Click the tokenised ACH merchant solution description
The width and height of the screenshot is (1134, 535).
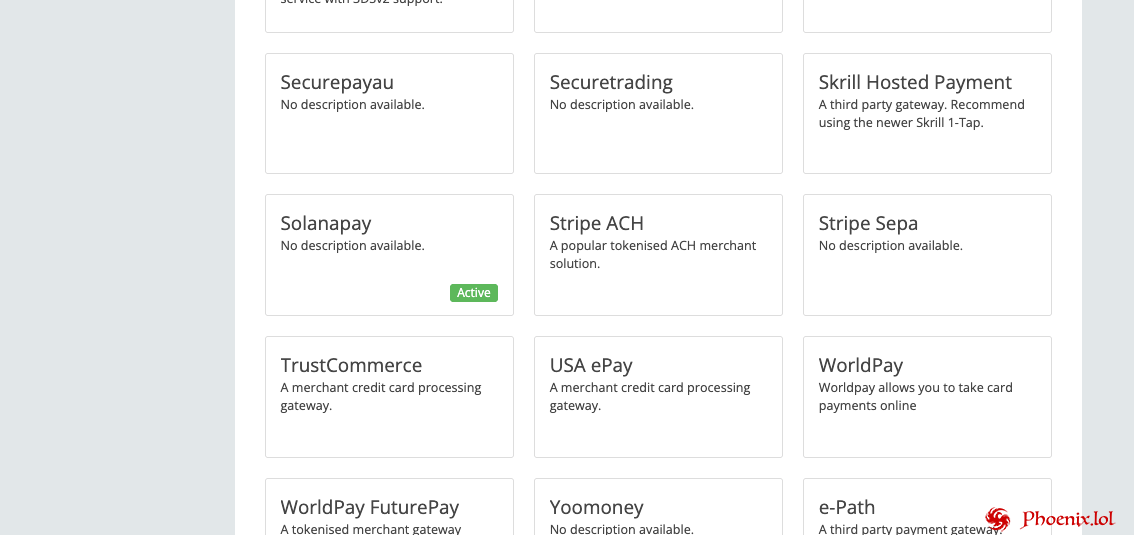click(x=652, y=254)
